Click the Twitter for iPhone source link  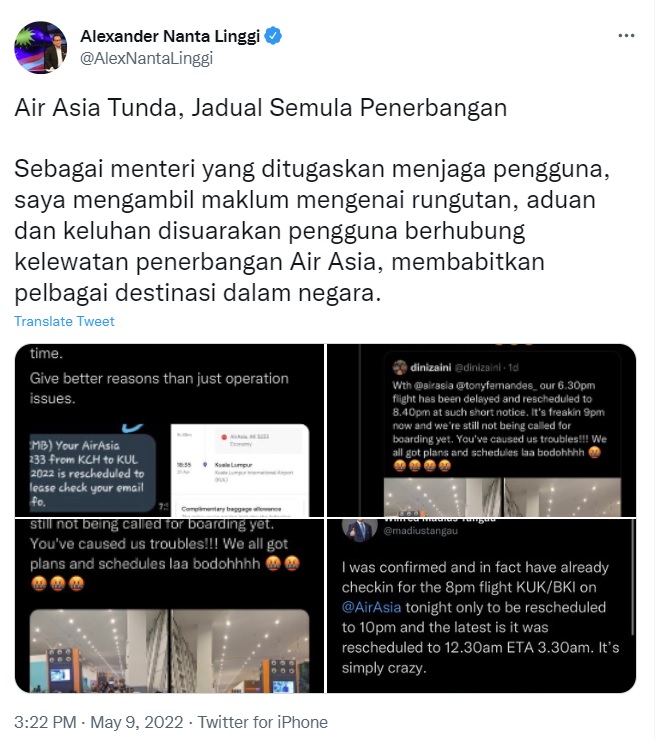263,722
